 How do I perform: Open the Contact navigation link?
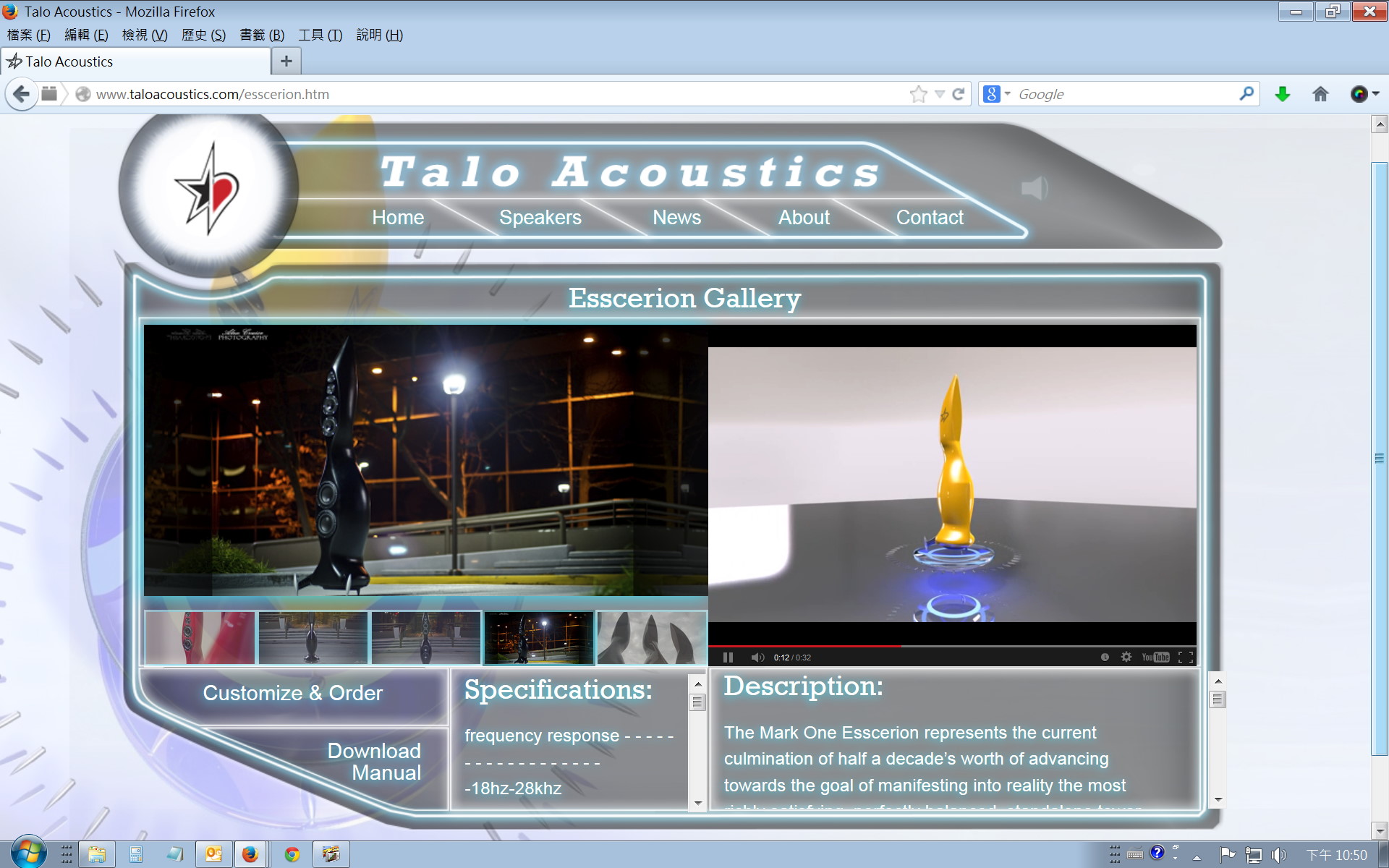point(930,218)
